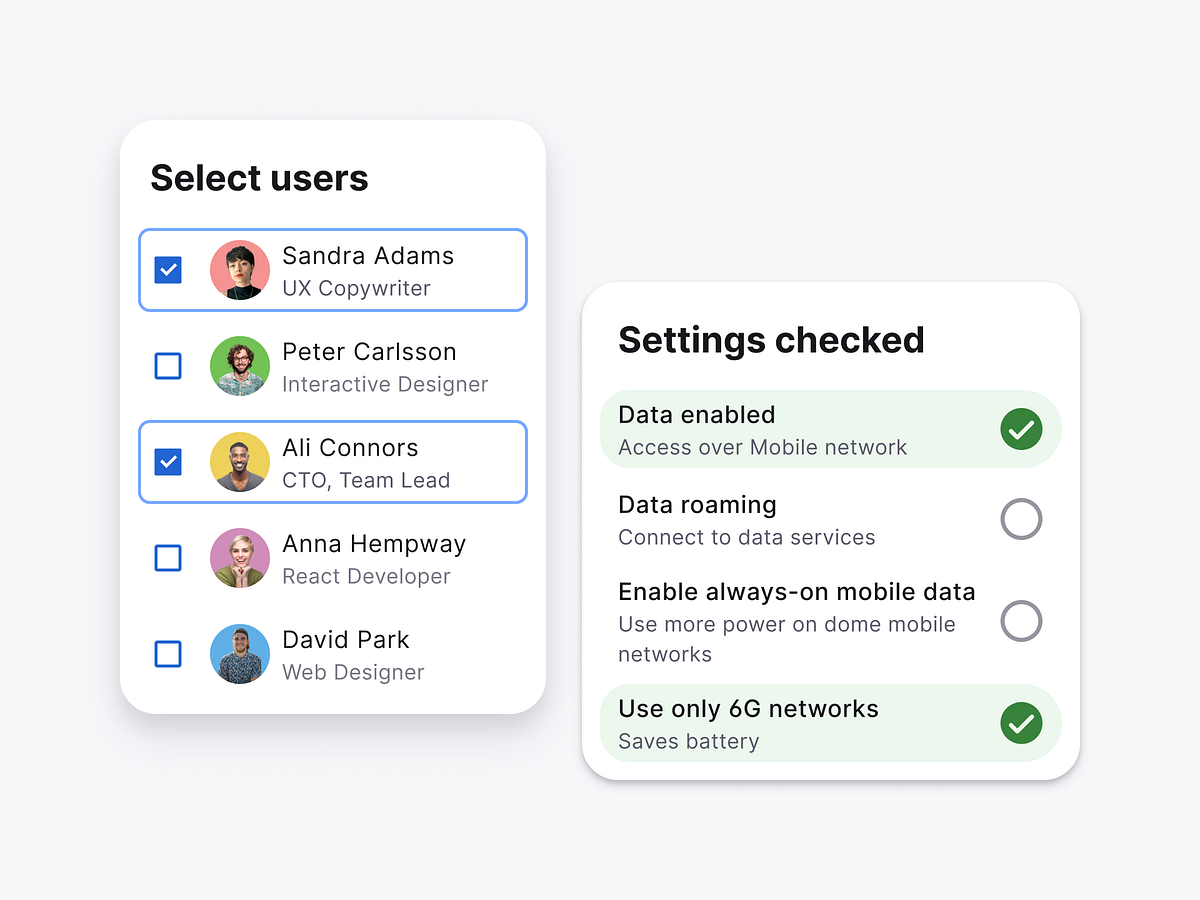Click the green checkmark beside Use only 6G networks
Screen dimensions: 1200x900
pyautogui.click(x=1021, y=723)
